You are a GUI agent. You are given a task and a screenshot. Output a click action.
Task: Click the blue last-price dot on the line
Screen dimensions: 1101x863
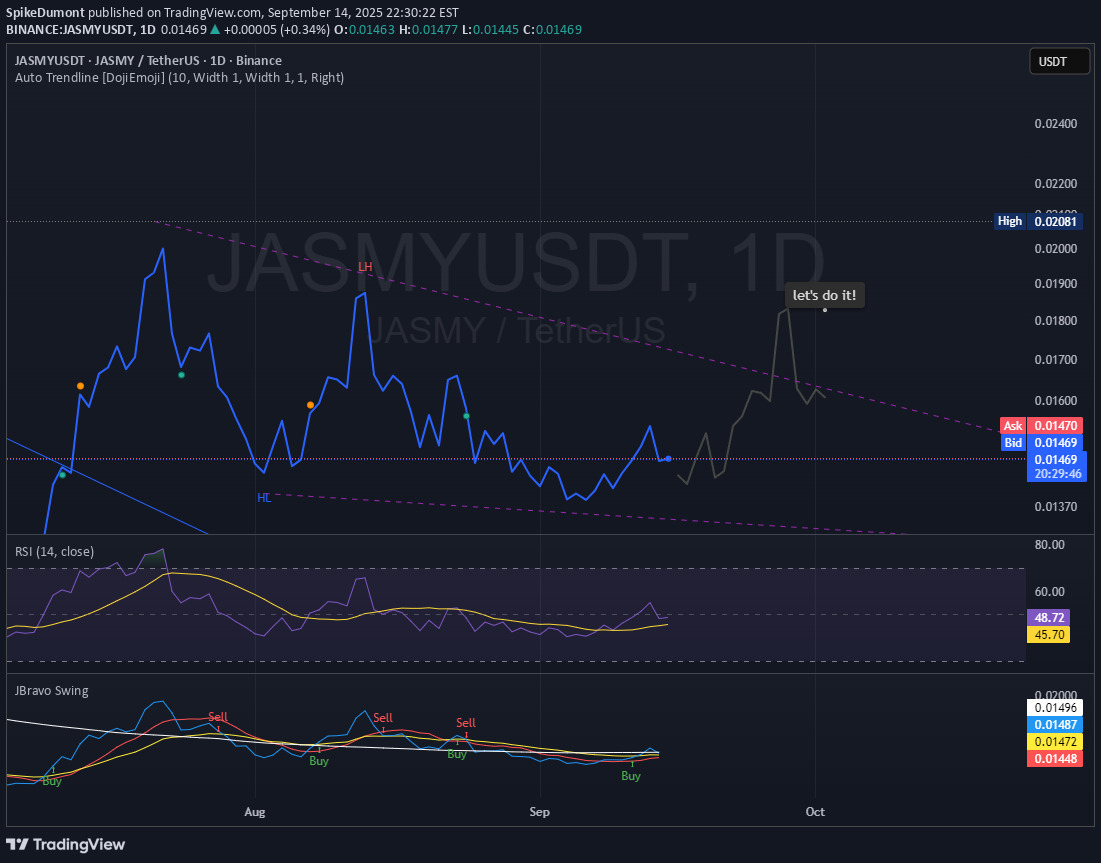668,459
